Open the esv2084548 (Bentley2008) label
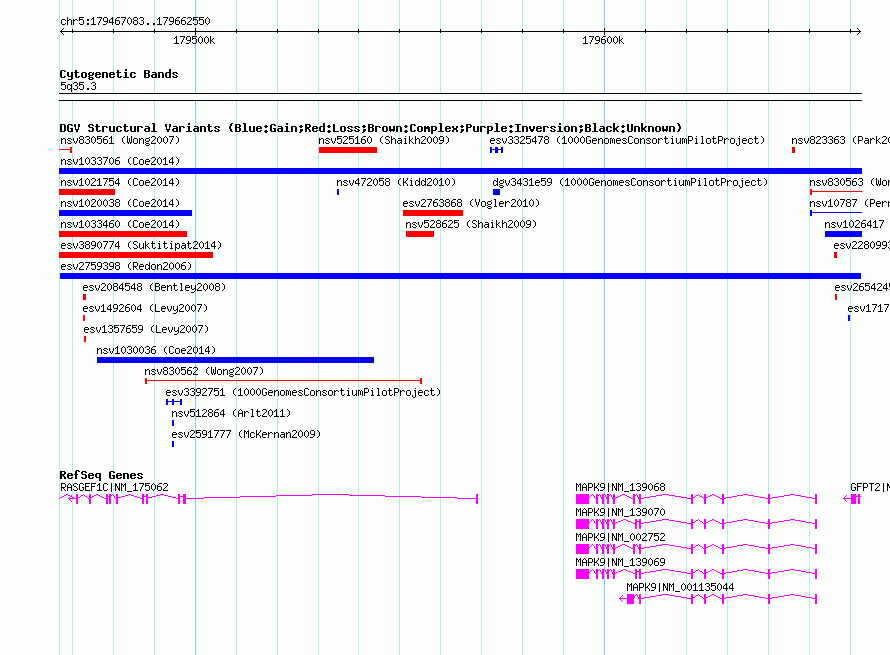 [154, 287]
